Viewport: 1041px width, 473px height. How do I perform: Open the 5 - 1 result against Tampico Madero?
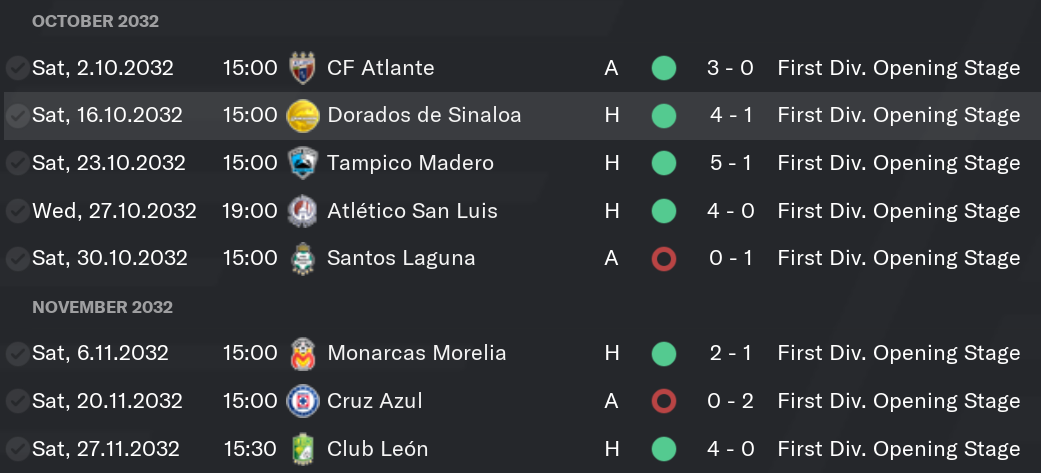point(730,163)
